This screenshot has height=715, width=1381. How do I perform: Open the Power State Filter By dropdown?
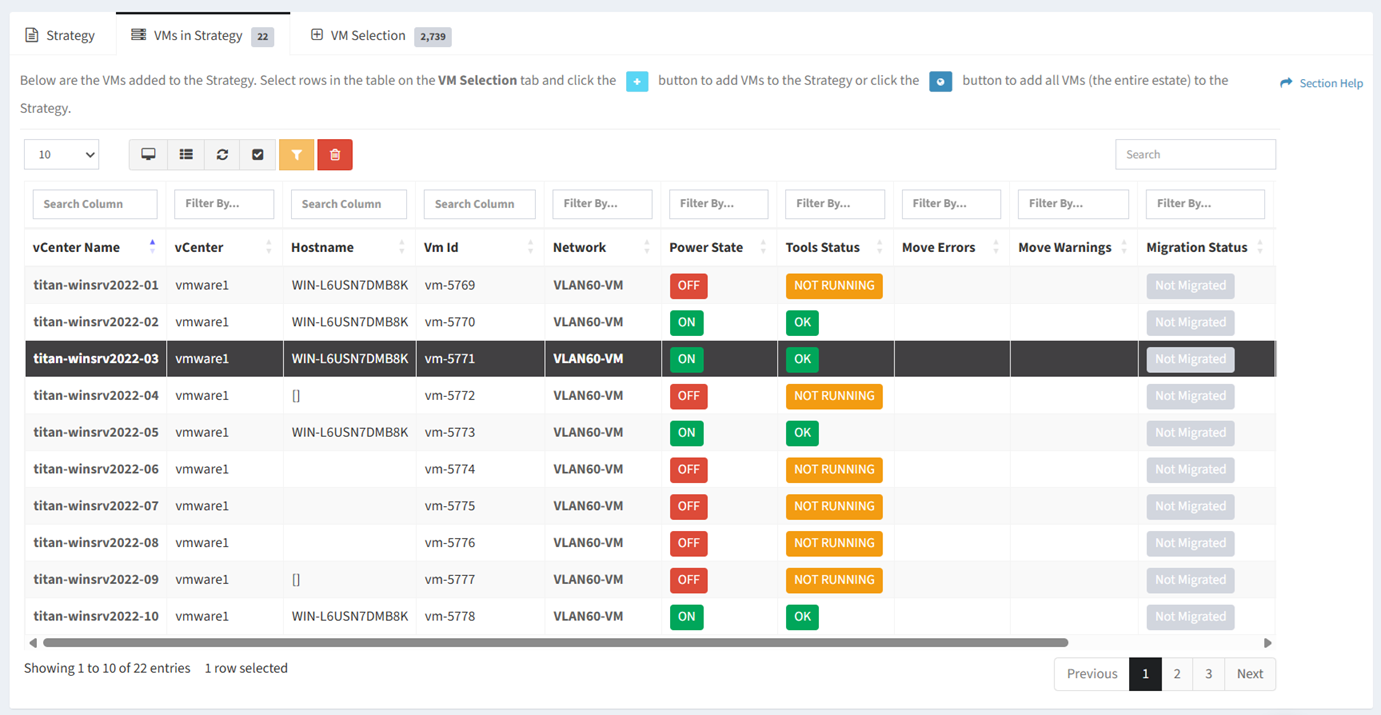point(719,204)
